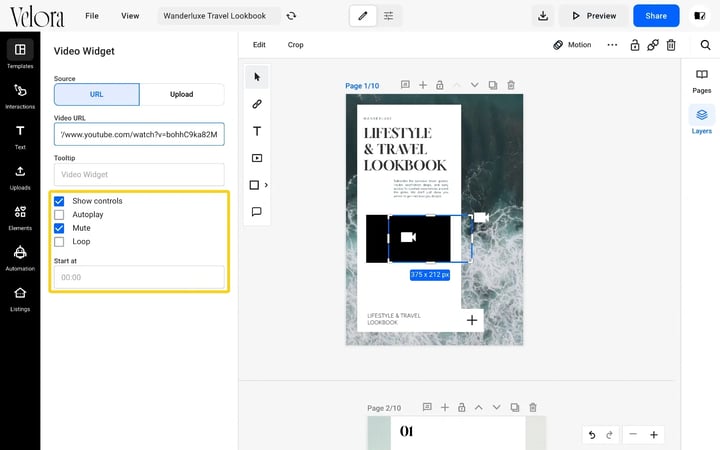Redo the last action

(x=609, y=434)
